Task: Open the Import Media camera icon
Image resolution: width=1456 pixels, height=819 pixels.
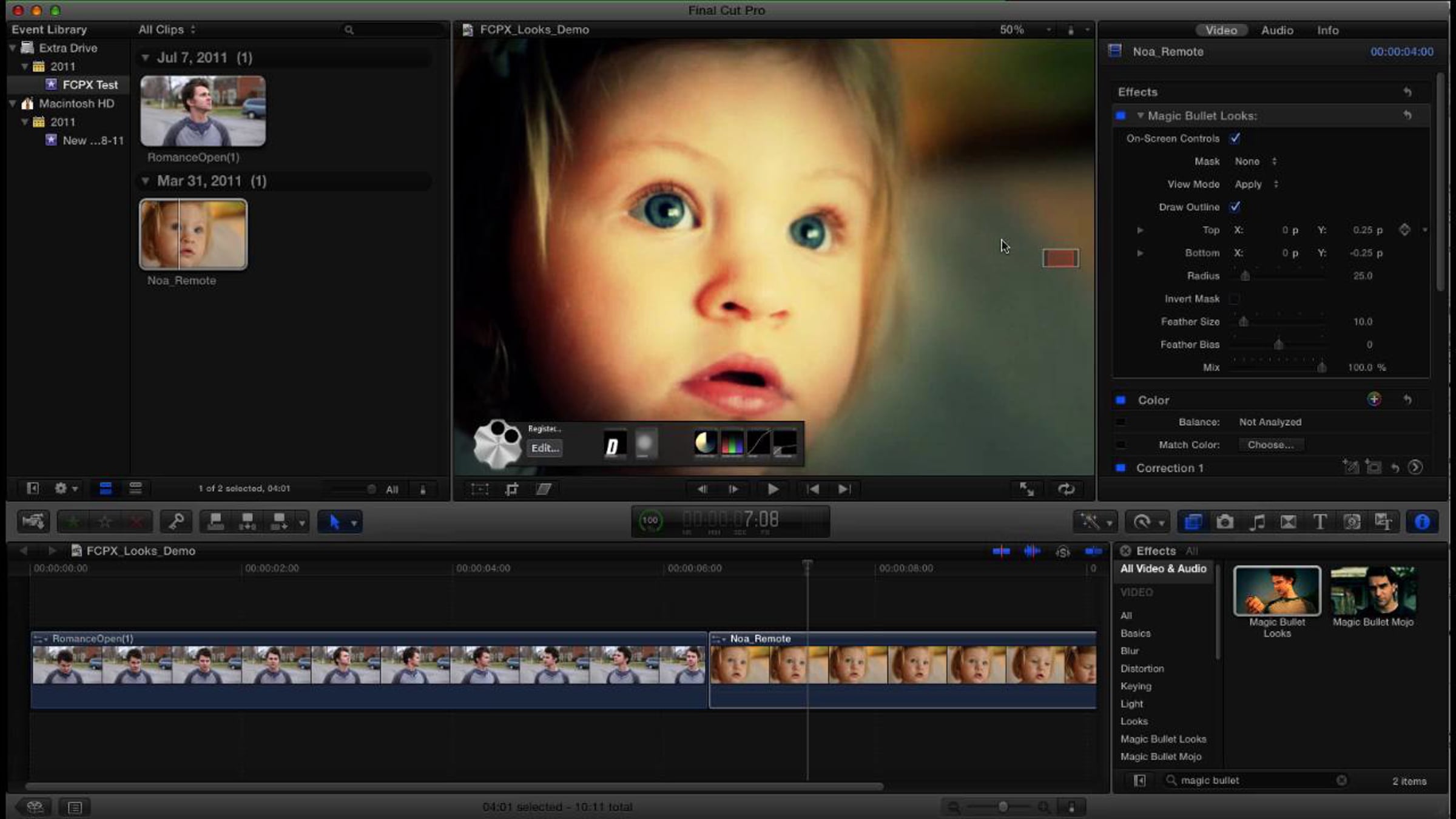Action: [x=33, y=521]
